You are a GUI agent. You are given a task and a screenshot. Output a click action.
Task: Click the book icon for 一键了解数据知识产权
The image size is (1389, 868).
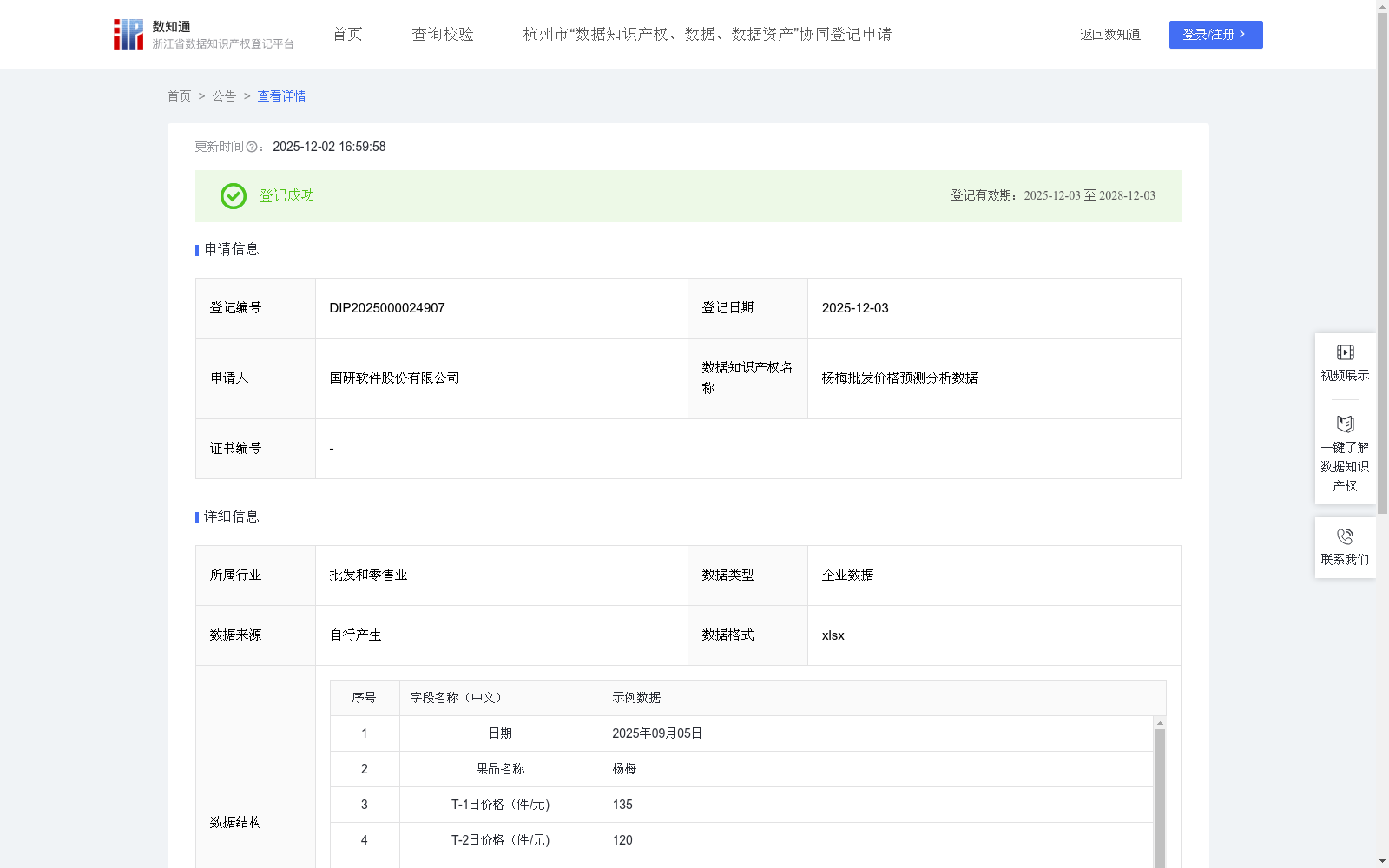[x=1345, y=424]
